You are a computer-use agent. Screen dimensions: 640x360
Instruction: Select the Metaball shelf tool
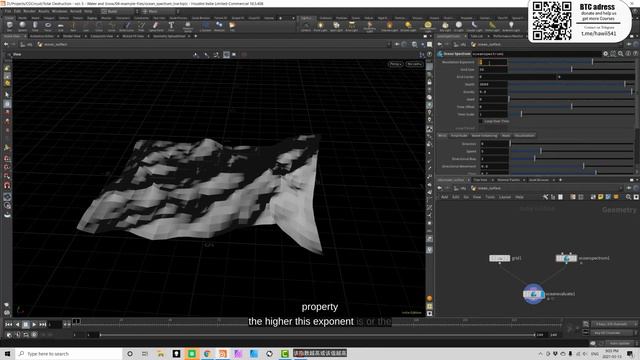pyautogui.click(x=219, y=26)
